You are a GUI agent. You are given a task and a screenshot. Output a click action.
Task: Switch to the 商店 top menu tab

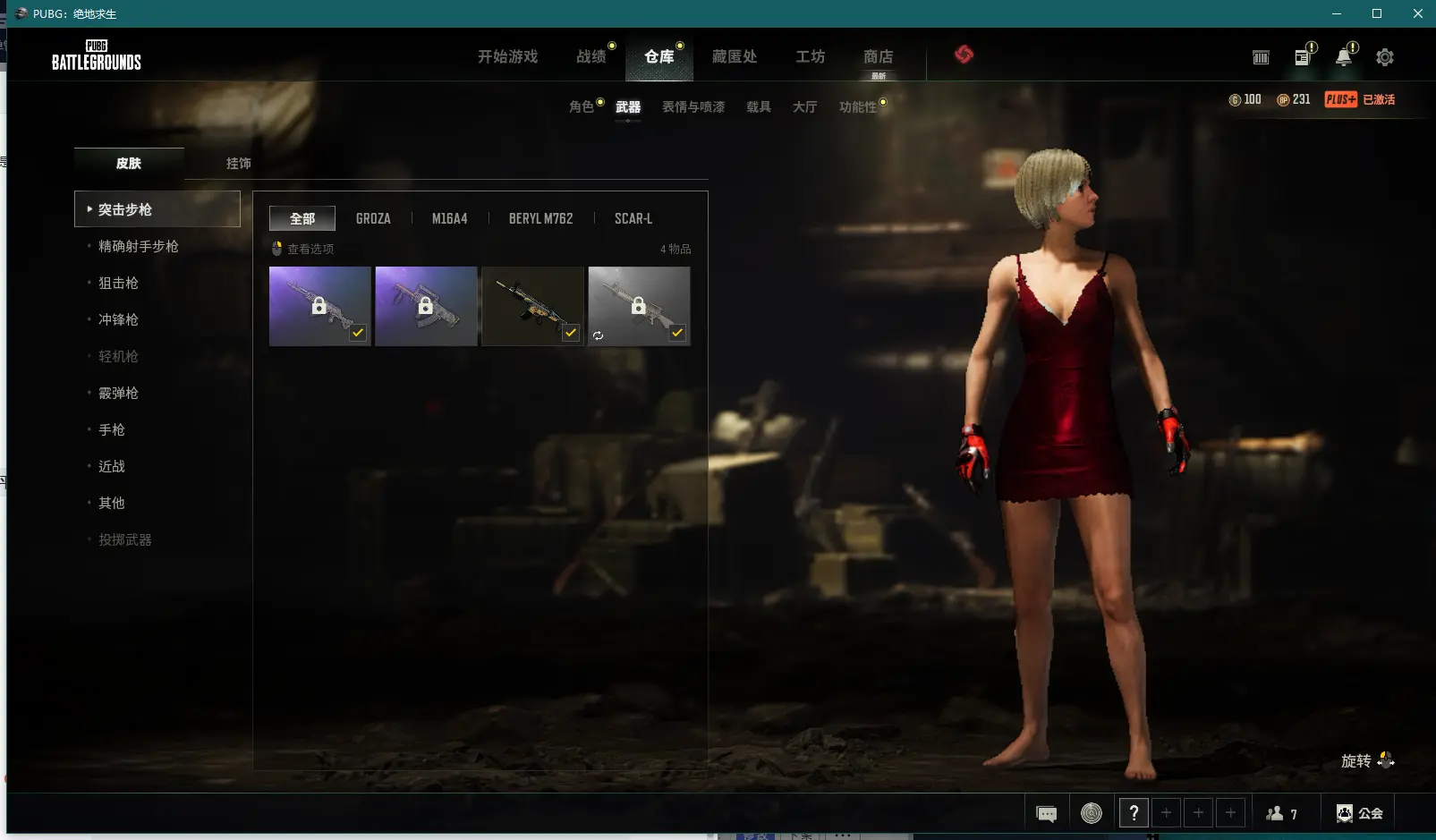point(878,57)
